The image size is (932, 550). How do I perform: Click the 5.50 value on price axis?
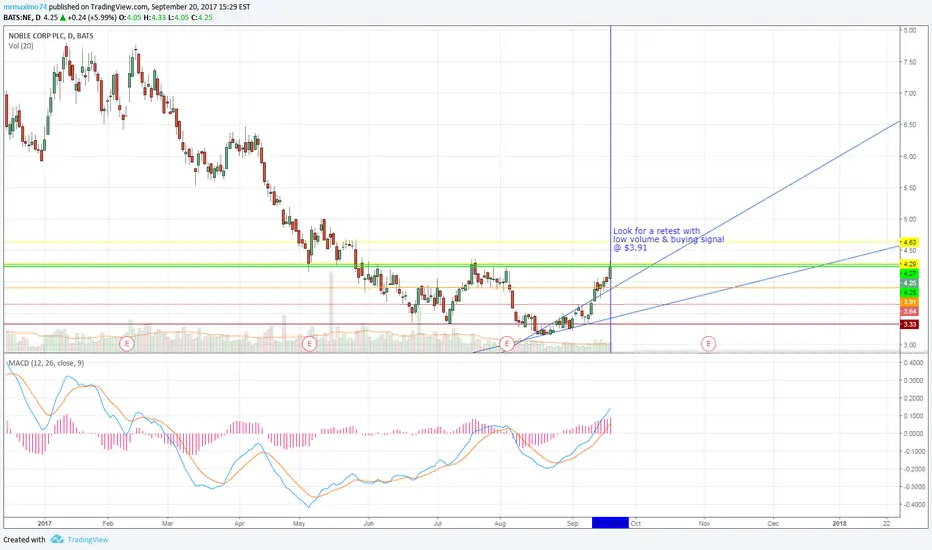[909, 188]
